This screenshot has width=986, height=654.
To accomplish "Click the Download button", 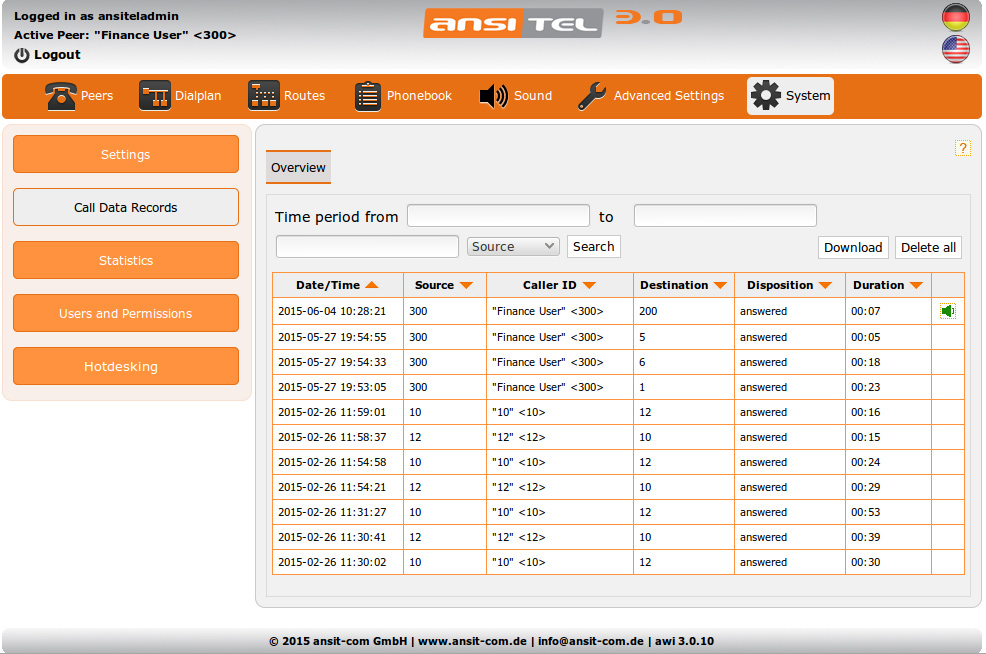I will coord(853,247).
